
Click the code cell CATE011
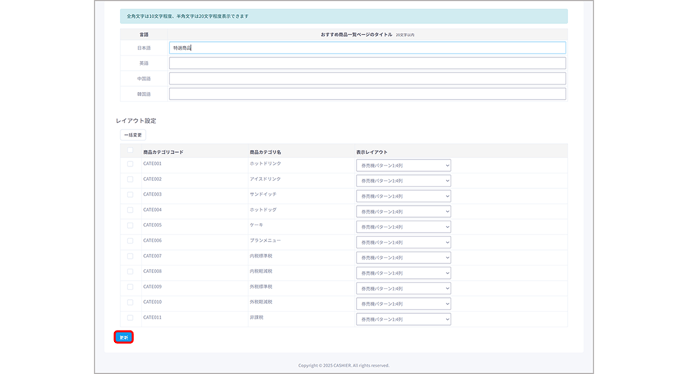coord(152,317)
